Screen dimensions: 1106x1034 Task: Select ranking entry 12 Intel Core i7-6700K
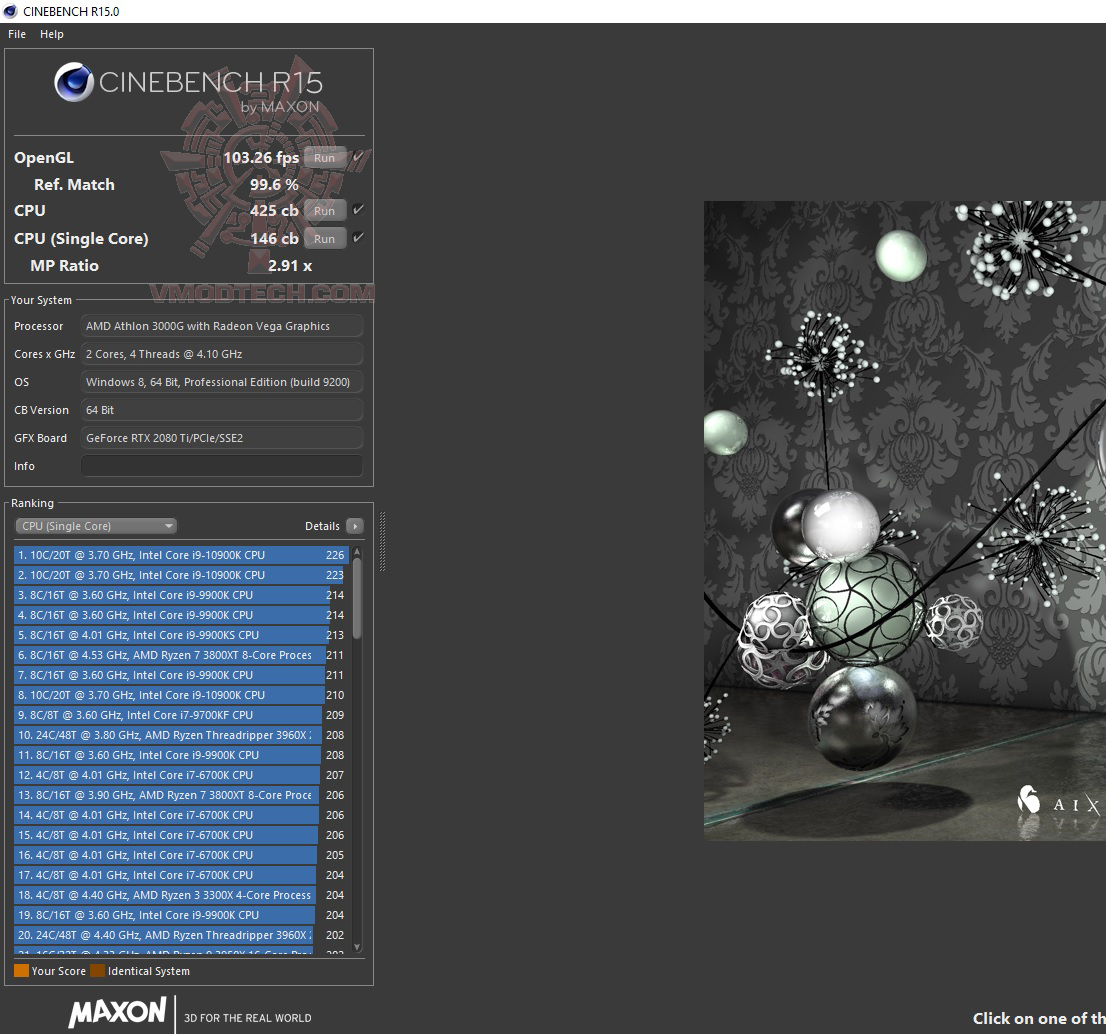click(x=181, y=775)
